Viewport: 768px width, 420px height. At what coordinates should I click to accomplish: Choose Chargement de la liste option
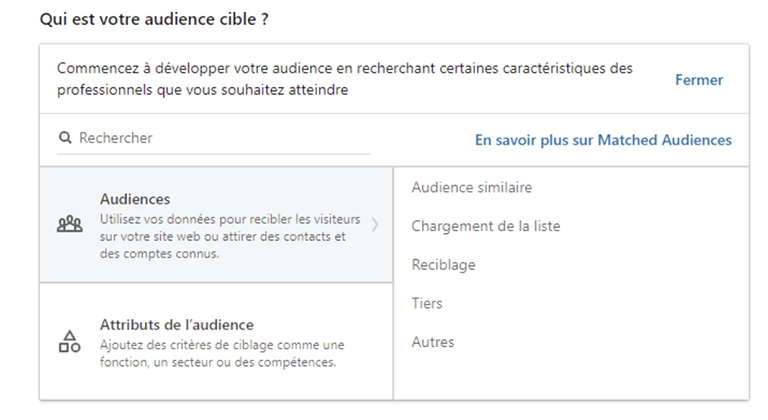pyautogui.click(x=486, y=226)
